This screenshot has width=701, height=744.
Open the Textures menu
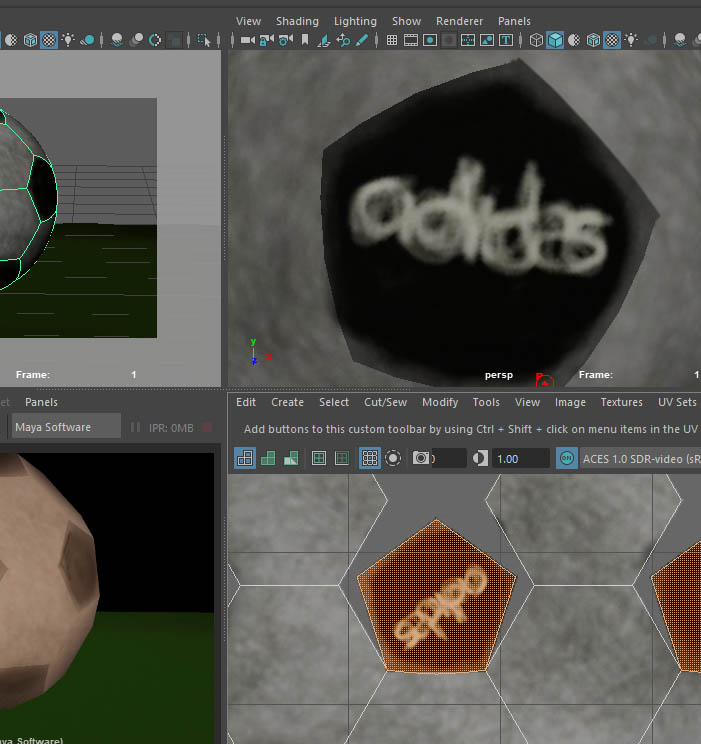tap(621, 402)
